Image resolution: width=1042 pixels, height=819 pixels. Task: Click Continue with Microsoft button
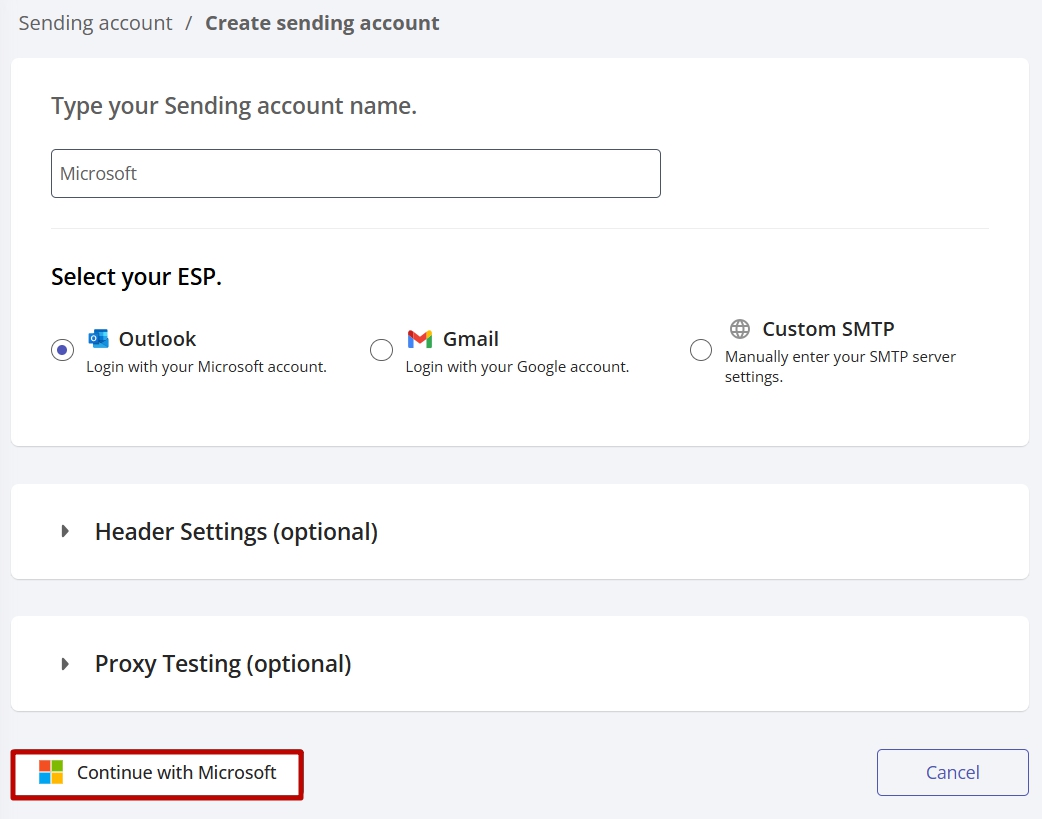click(157, 774)
